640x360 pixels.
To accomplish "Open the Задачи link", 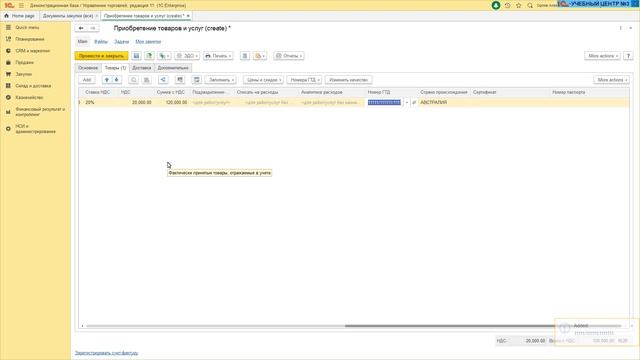I will (x=121, y=42).
